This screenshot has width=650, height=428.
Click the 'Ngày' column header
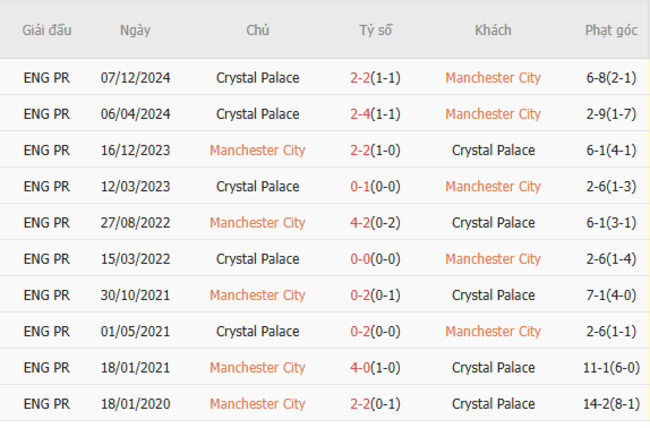click(135, 30)
